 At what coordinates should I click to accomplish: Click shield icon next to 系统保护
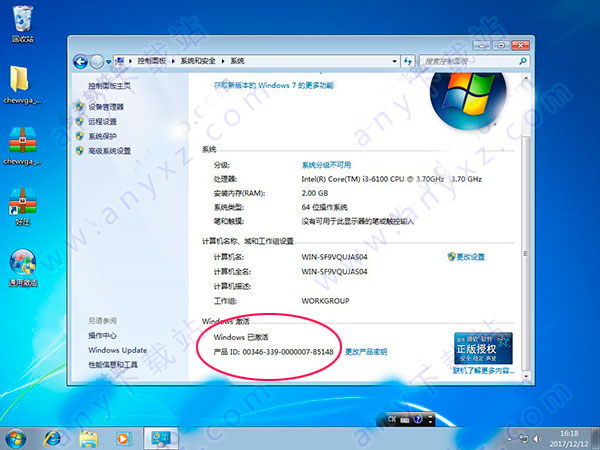pyautogui.click(x=80, y=136)
